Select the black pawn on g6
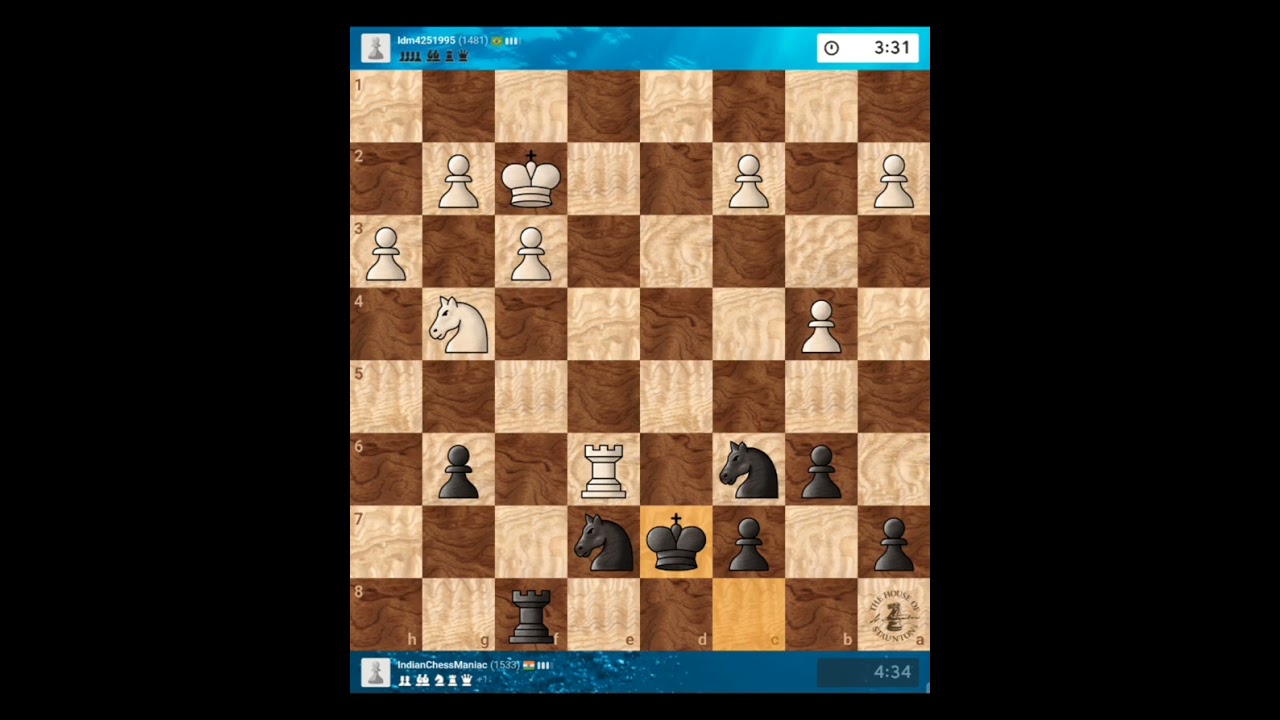 click(458, 471)
